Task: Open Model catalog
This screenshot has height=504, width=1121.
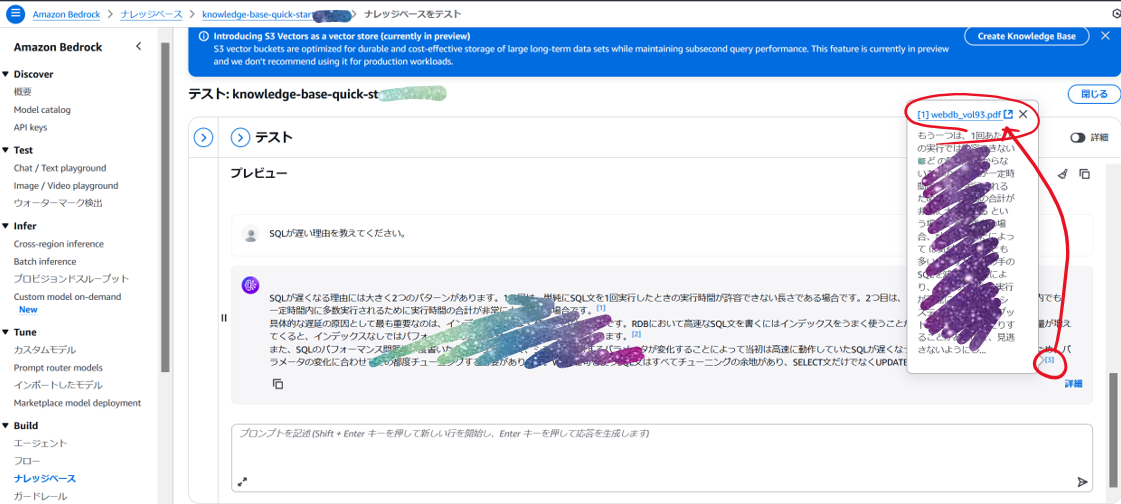Action: click(x=42, y=109)
